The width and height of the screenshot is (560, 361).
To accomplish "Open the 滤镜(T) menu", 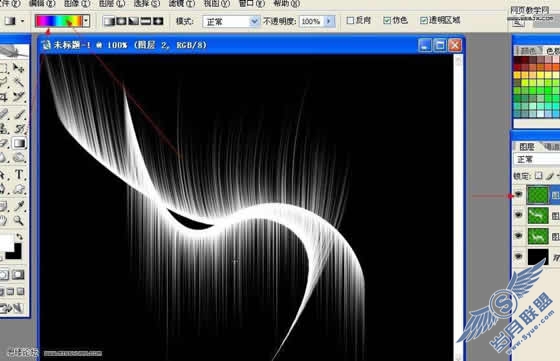I will point(182,4).
